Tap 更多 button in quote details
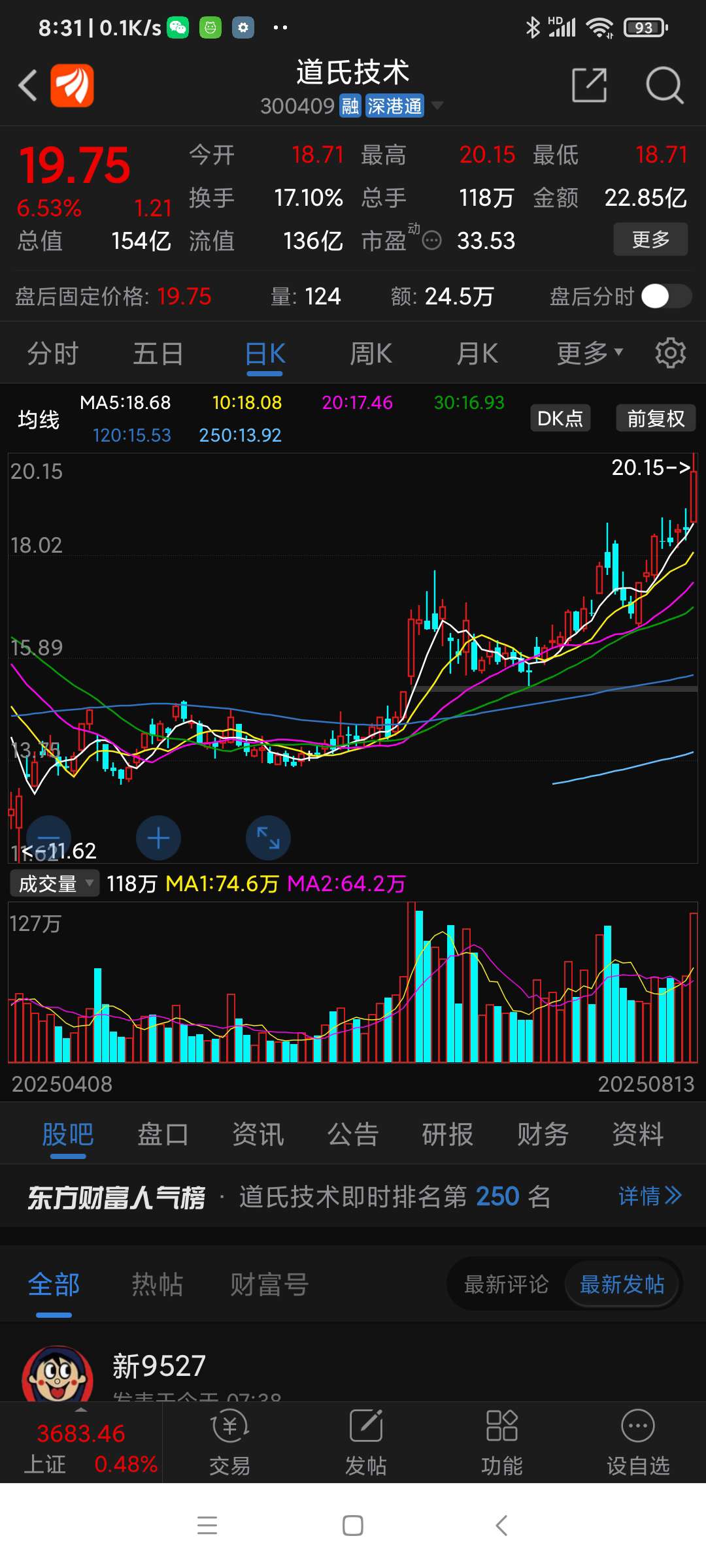The width and height of the screenshot is (706, 1568). [650, 239]
